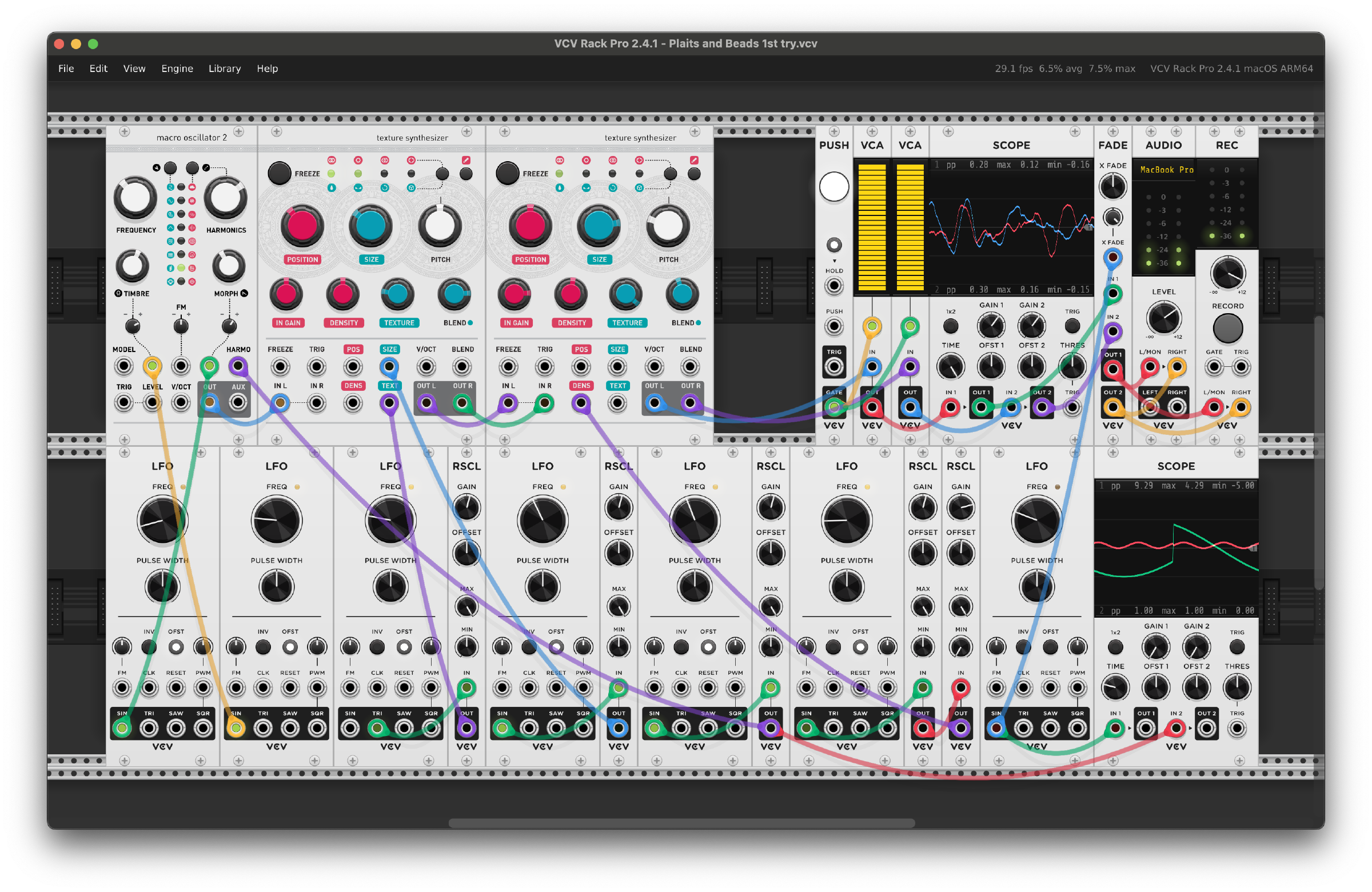
Task: Click the THRES knob on bottom SCOPE
Action: pos(1237,687)
